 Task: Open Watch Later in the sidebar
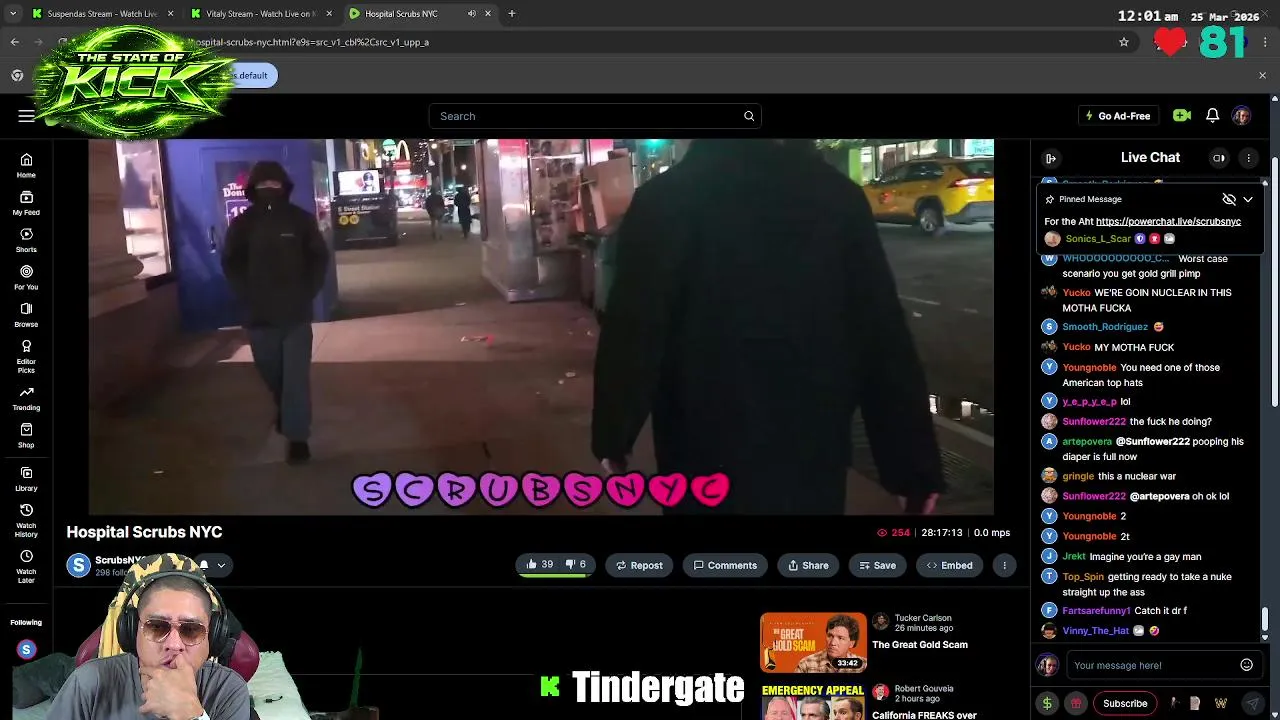(x=26, y=567)
